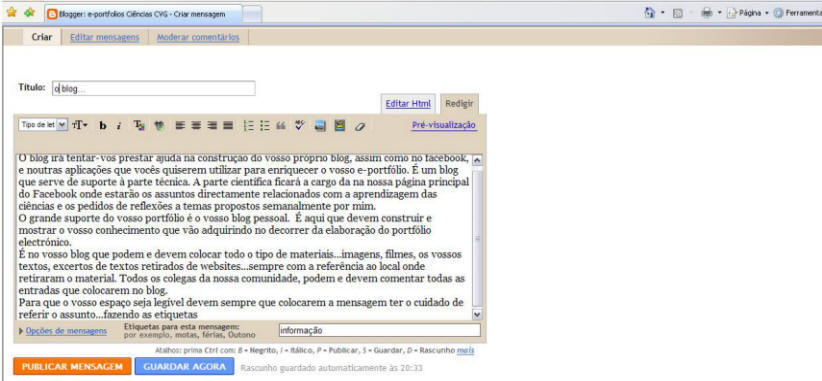
Task: Switch to 'Editar Html' tab
Action: pyautogui.click(x=408, y=104)
